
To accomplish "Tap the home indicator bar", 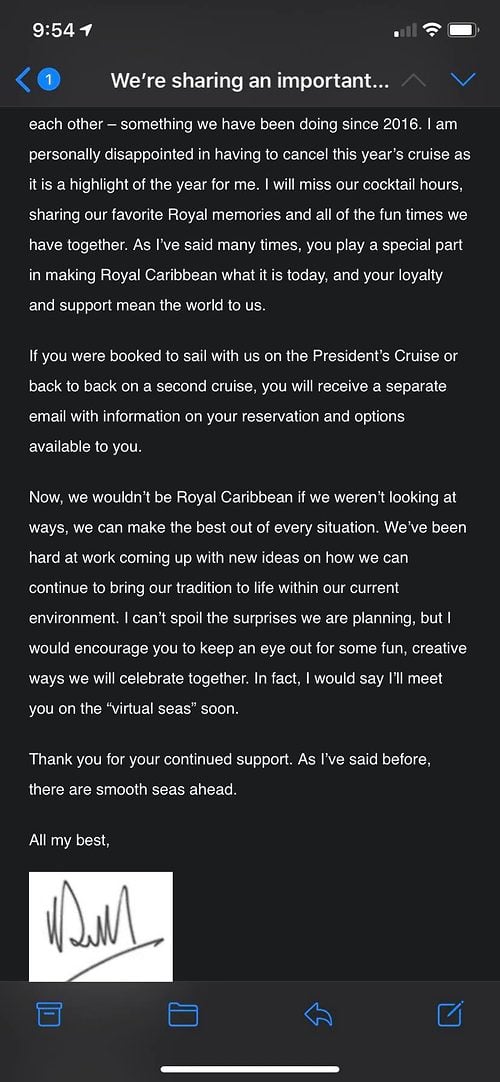I will pyautogui.click(x=250, y=1069).
